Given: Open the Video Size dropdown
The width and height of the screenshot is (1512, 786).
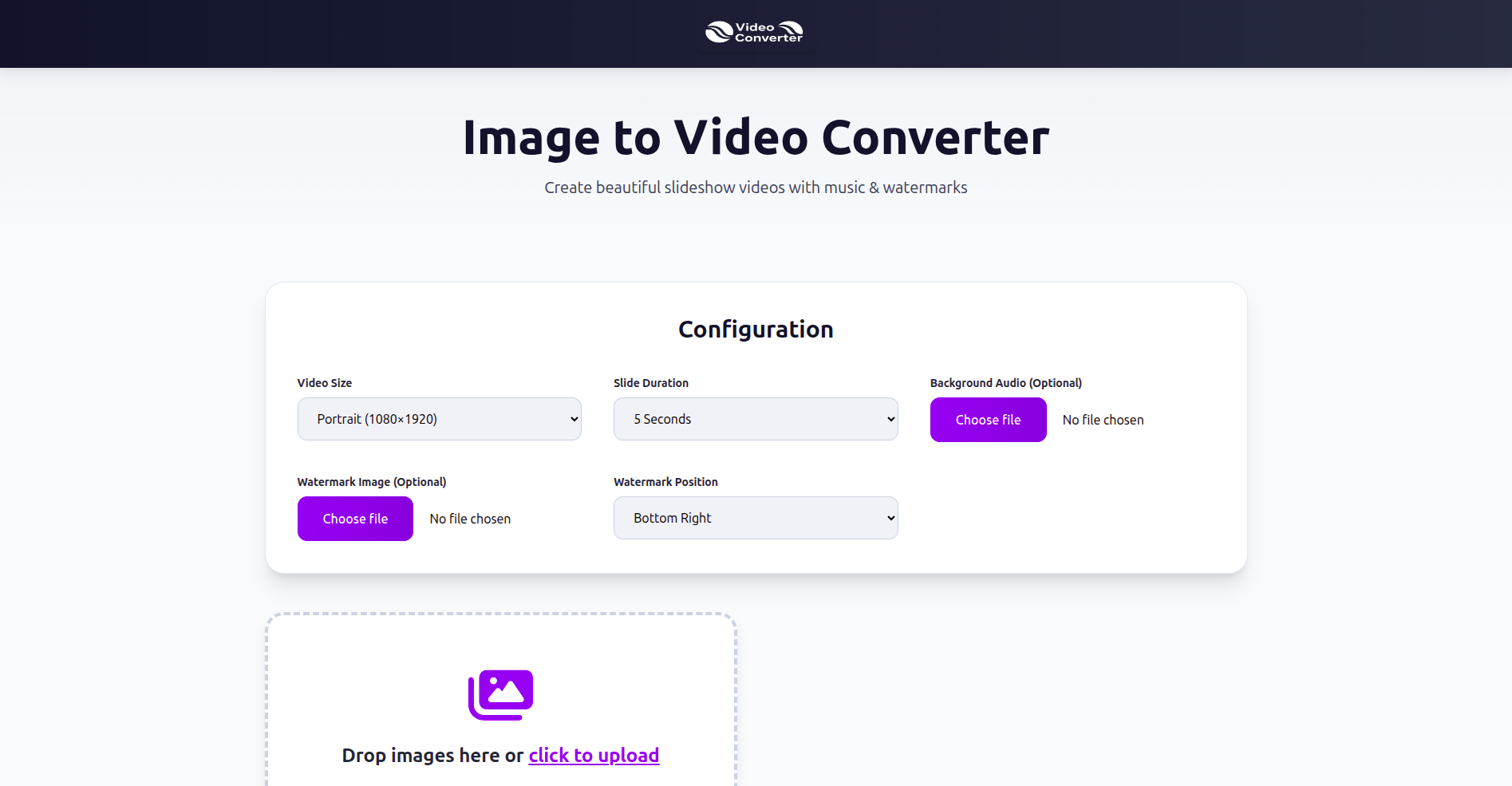Looking at the screenshot, I should 439,419.
